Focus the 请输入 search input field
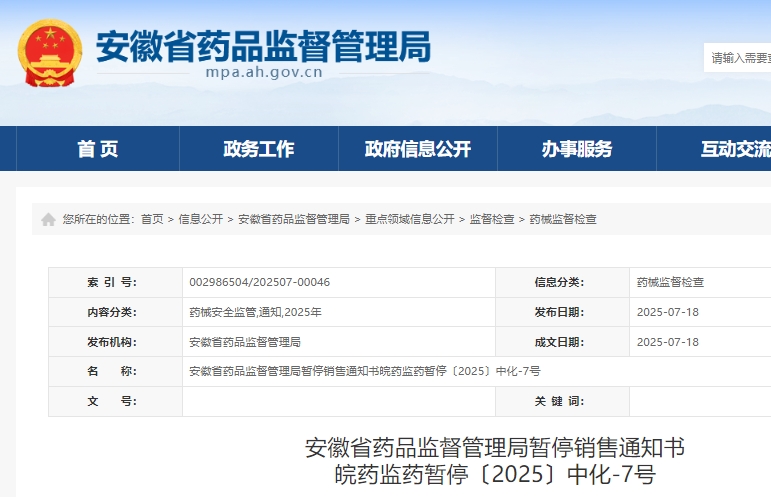Image resolution: width=771 pixels, height=497 pixels. coord(740,58)
